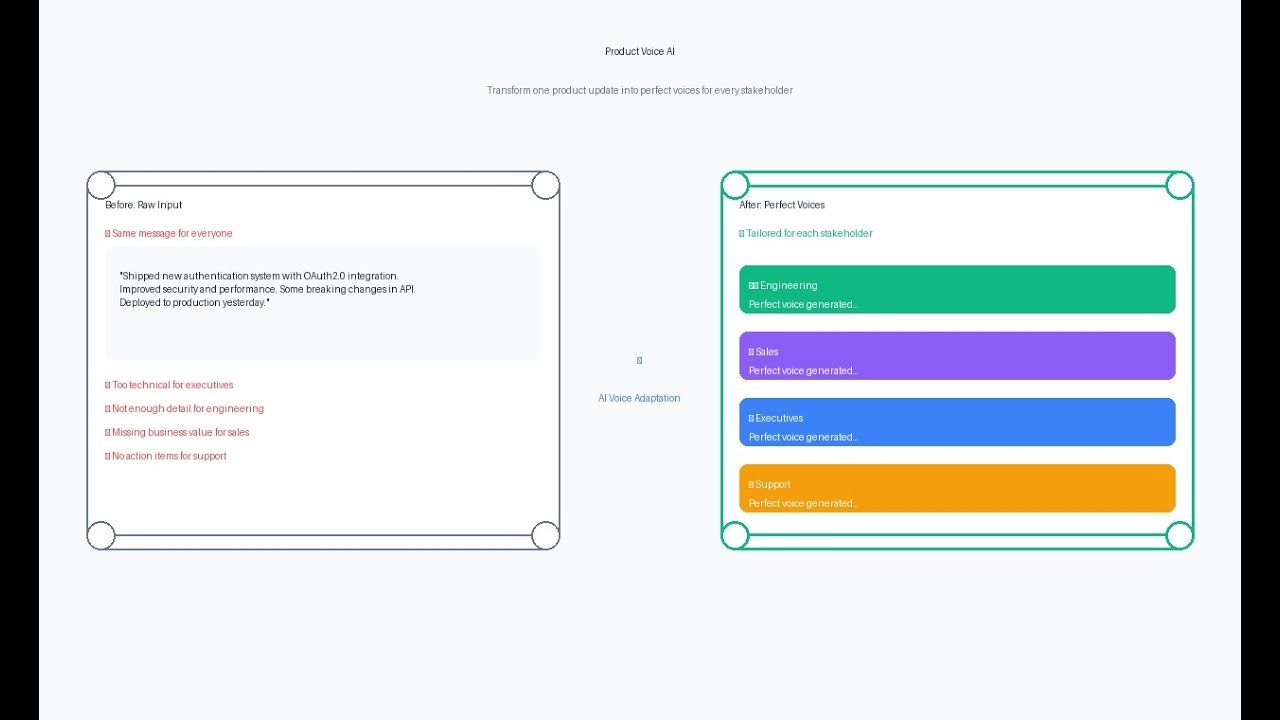Click the Engineering icon on the green card
Viewport: 1280px width, 720px height.
(753, 285)
